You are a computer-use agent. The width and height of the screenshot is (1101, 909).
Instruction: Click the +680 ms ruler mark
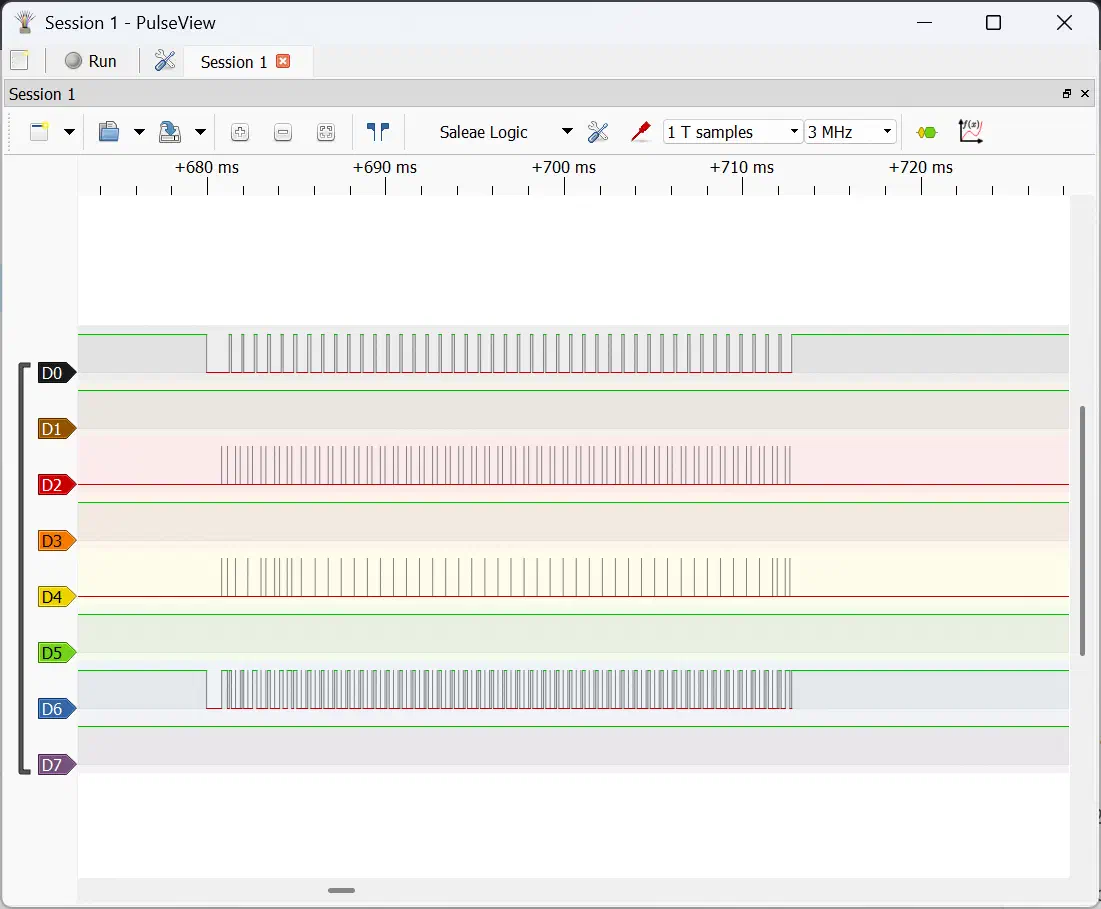tap(207, 168)
